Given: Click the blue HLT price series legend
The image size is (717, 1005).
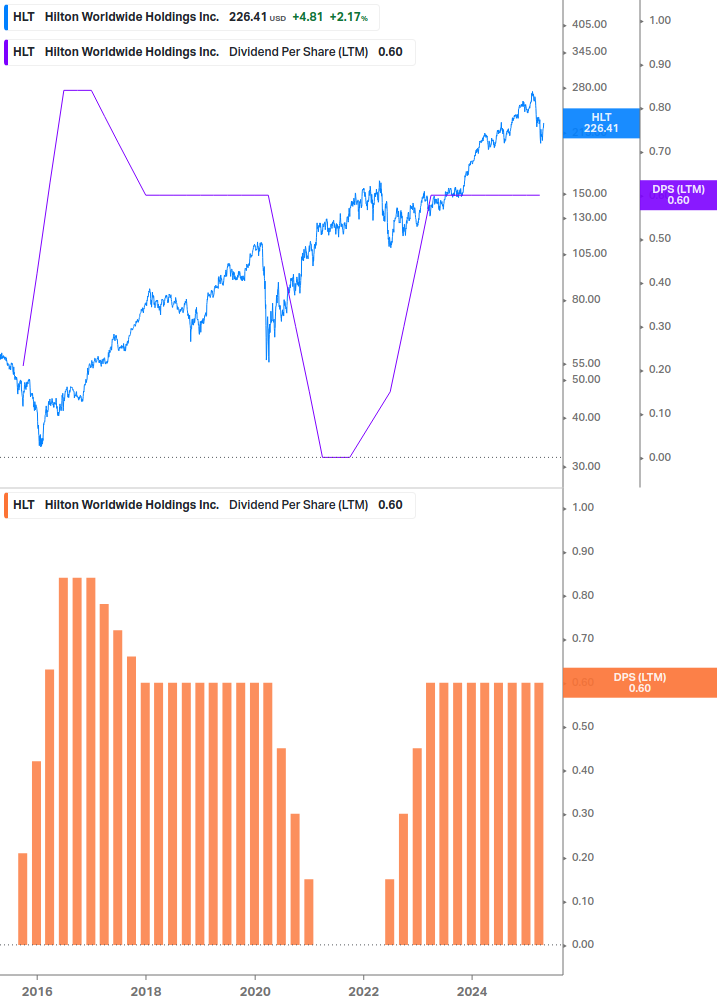Looking at the screenshot, I should (x=192, y=17).
